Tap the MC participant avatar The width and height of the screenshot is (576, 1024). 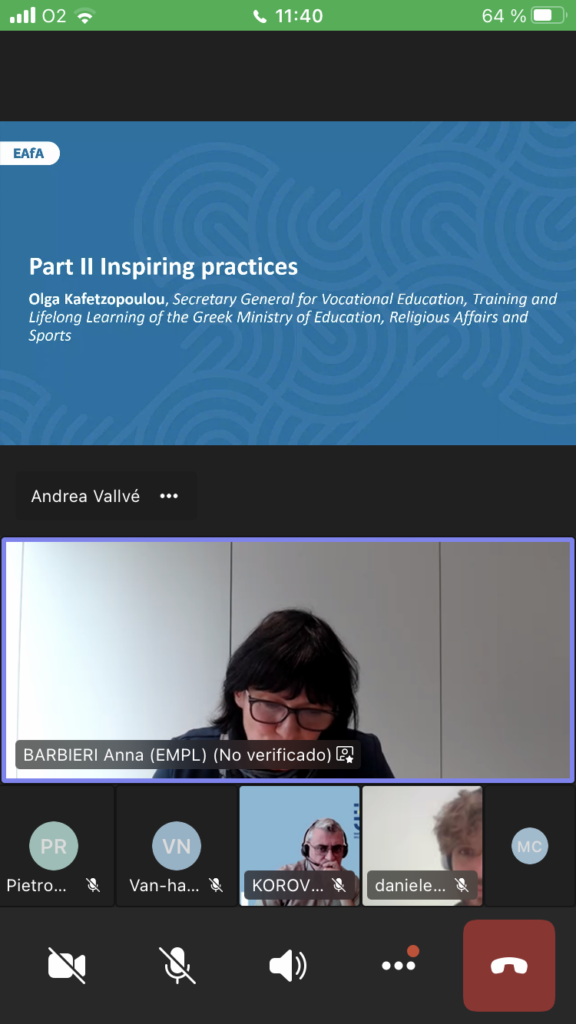[530, 846]
